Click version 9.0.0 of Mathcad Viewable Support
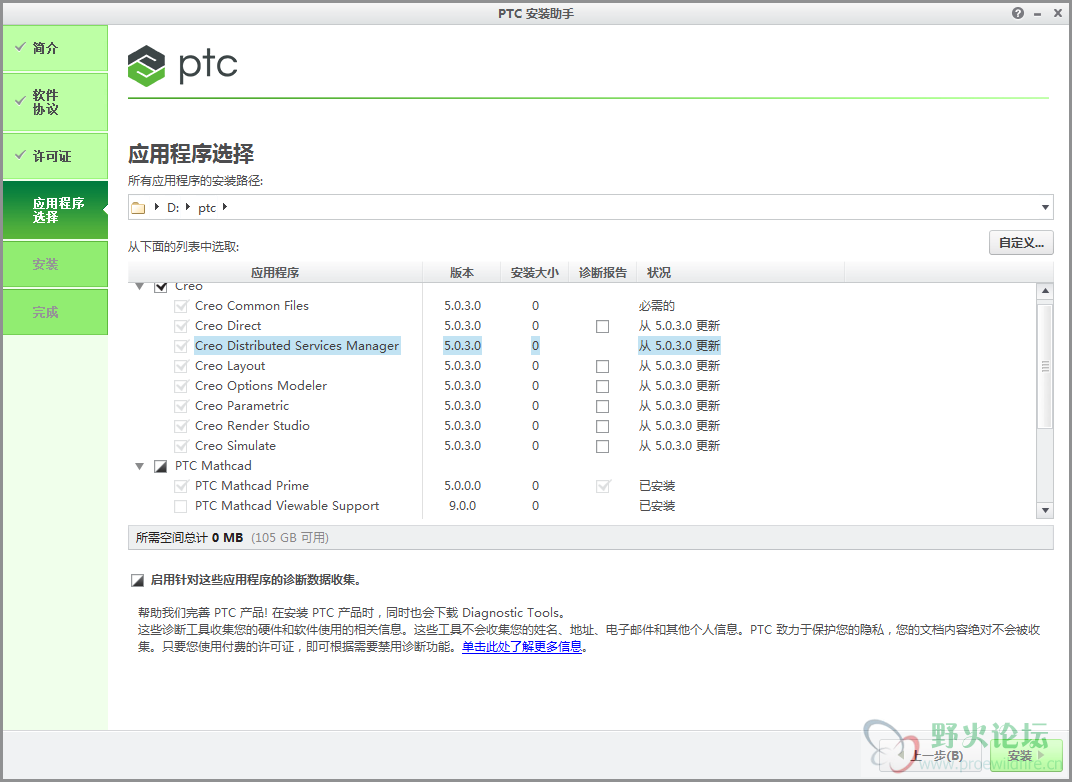Image resolution: width=1072 pixels, height=782 pixels. [x=462, y=506]
